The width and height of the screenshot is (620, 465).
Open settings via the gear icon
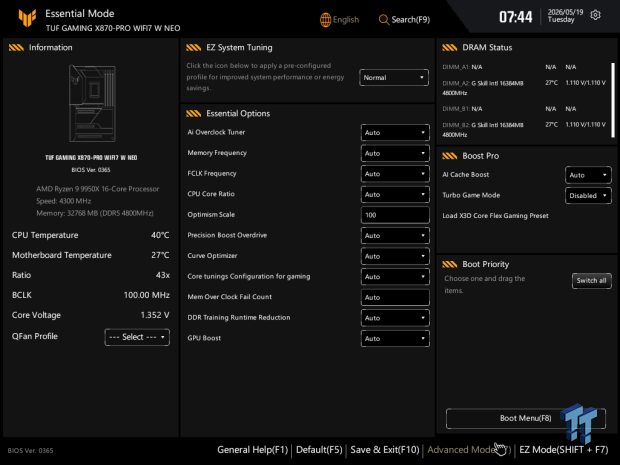tap(595, 15)
